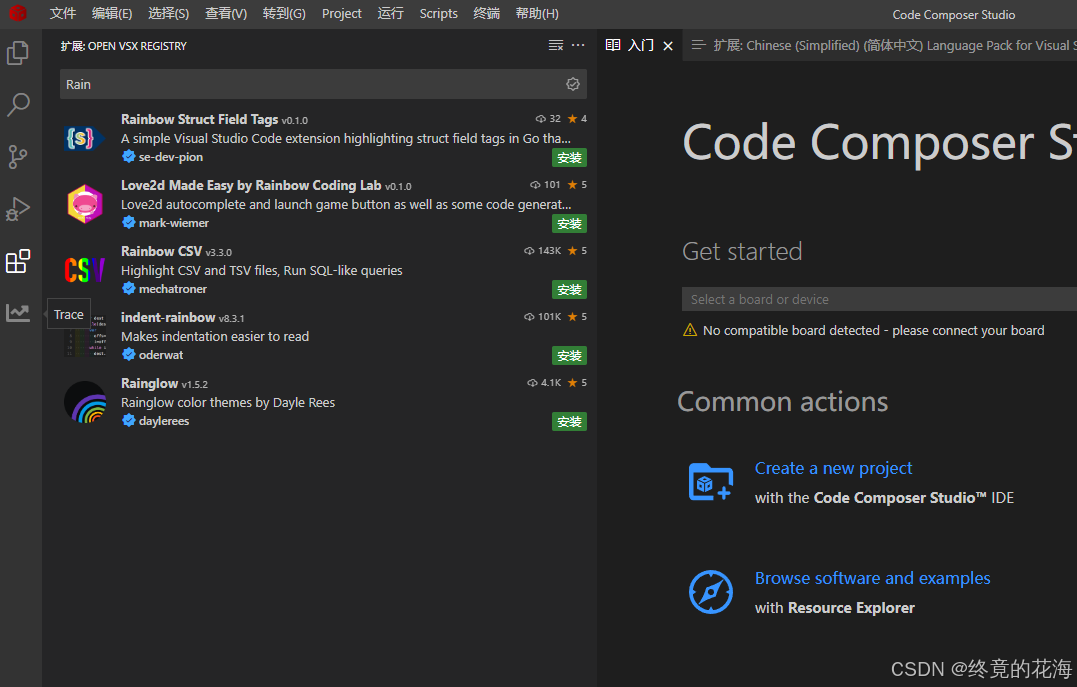
Task: Open the Rainbow CSV extension title
Action: pos(161,251)
